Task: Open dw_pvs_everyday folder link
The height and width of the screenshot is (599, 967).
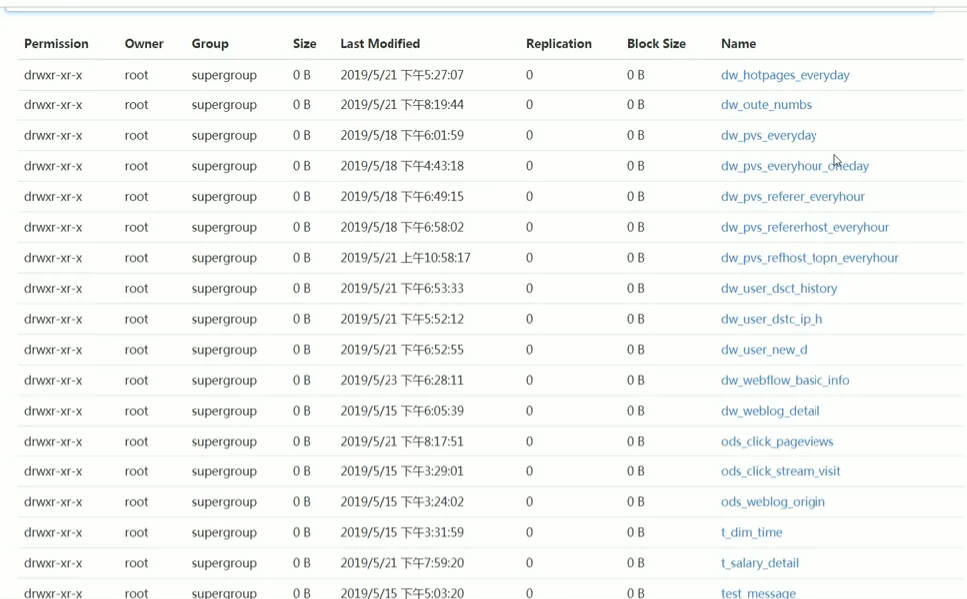Action: pos(768,135)
